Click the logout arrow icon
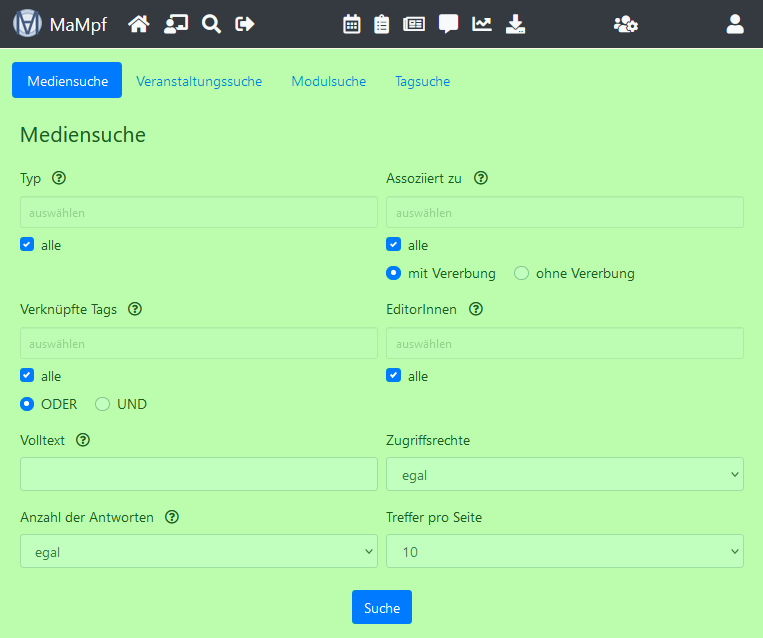Screen dimensions: 763x638 pyautogui.click(x=245, y=24)
